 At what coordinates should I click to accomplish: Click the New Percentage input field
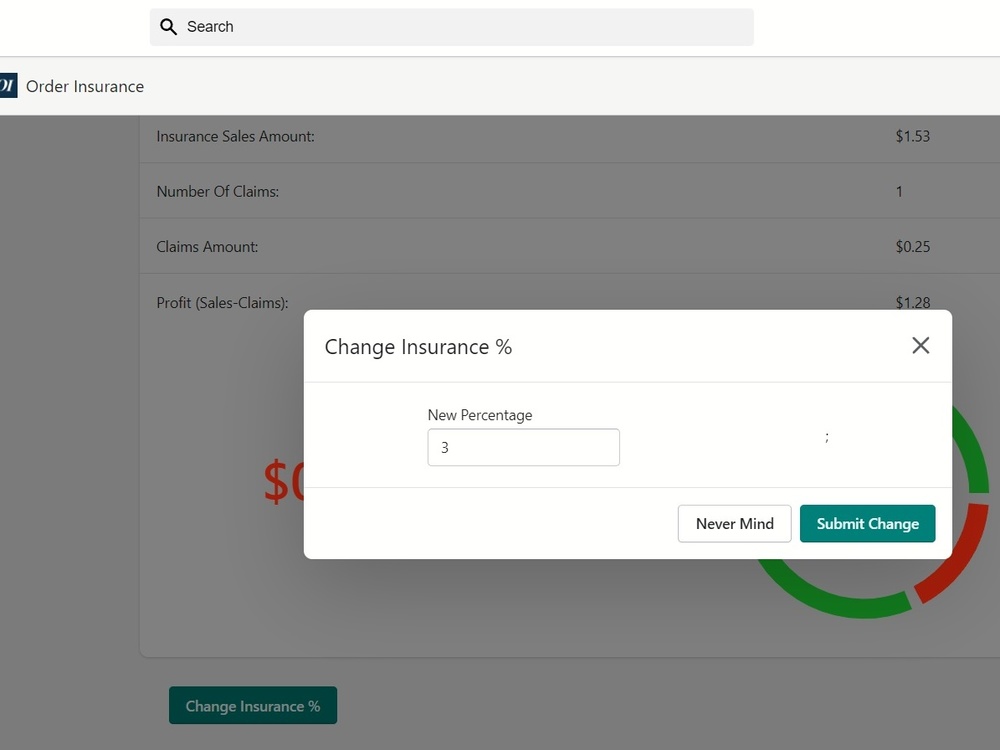click(523, 447)
